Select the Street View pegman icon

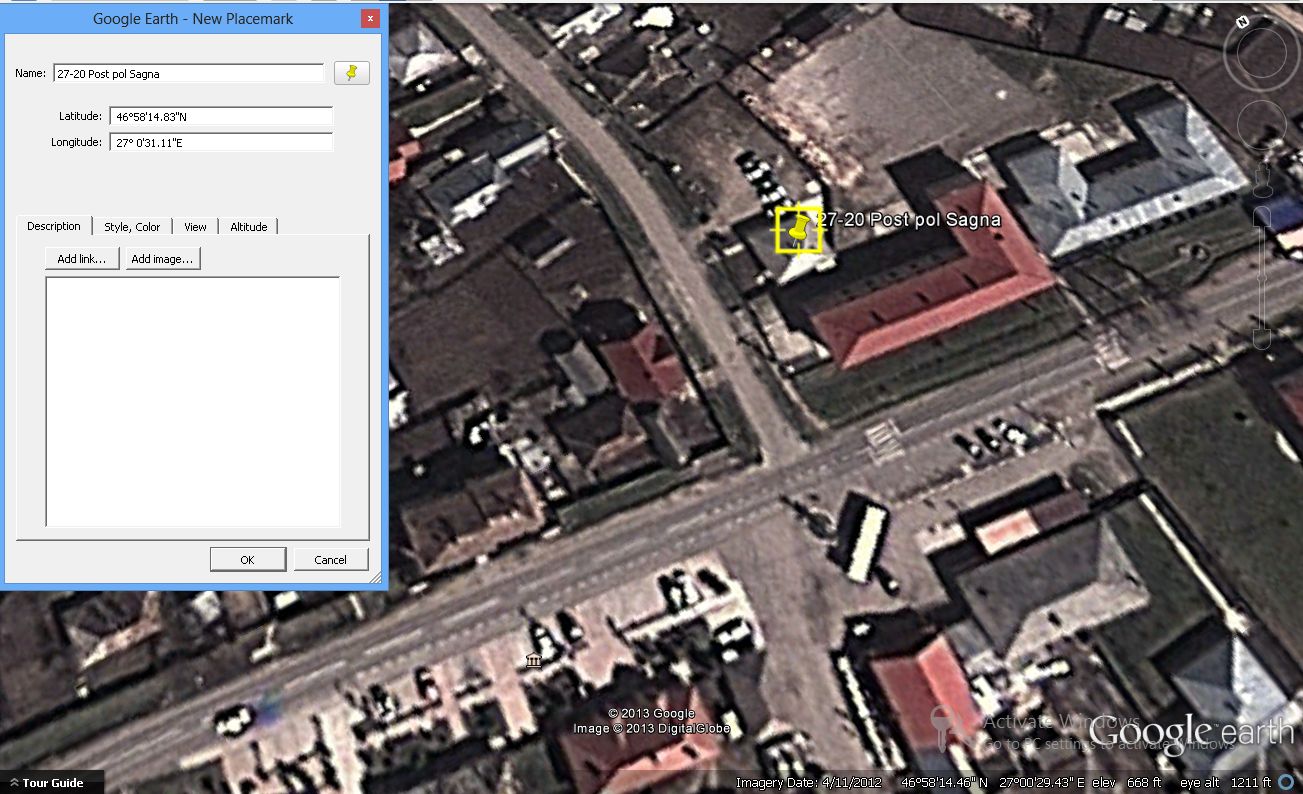tap(1262, 180)
